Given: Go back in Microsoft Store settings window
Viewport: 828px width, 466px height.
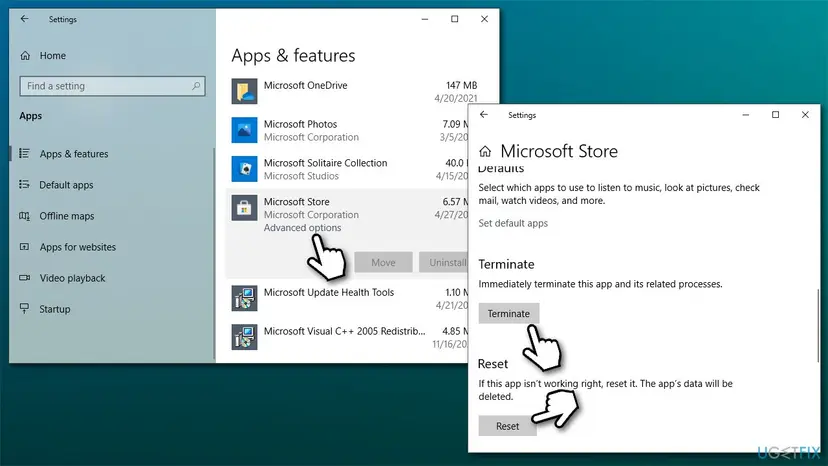Looking at the screenshot, I should pos(484,115).
